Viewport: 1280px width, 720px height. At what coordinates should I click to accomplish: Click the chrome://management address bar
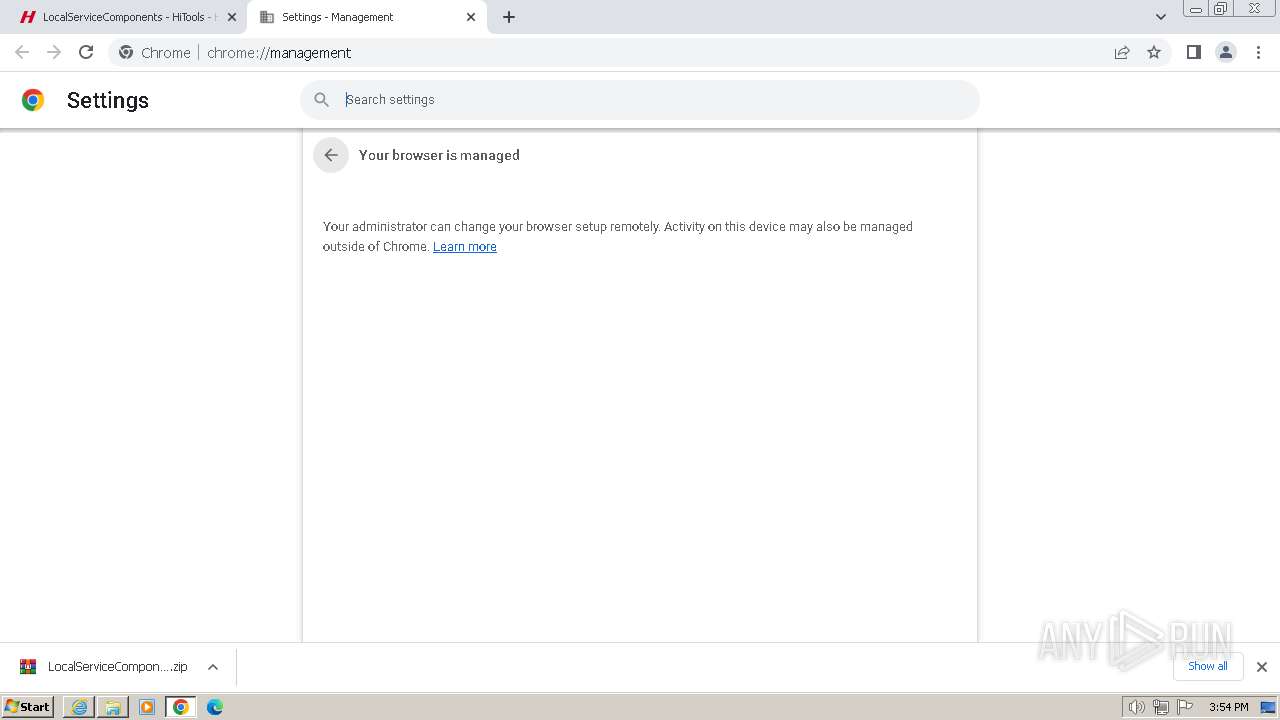tap(640, 53)
